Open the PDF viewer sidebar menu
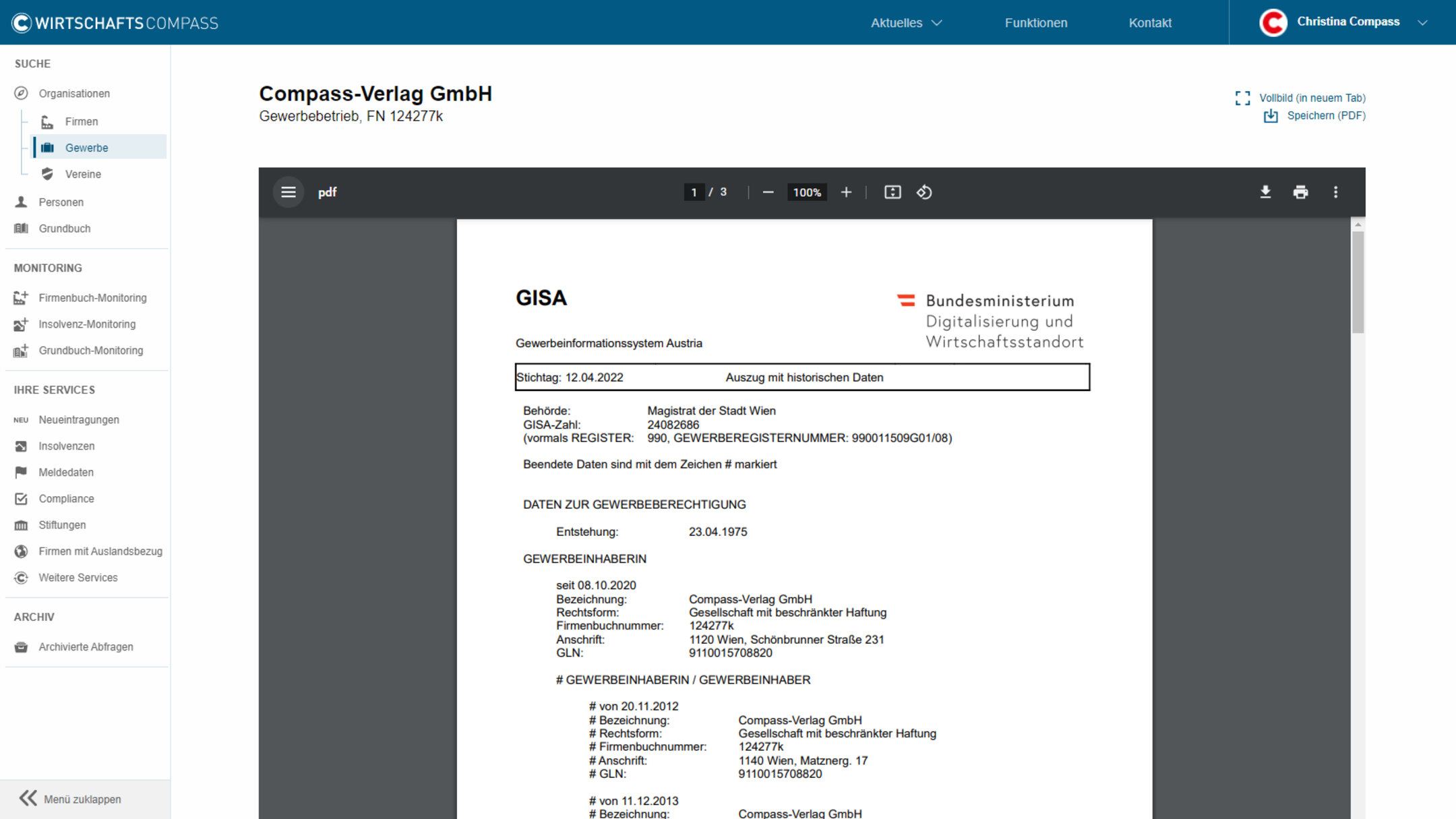Viewport: 1456px width, 819px height. tap(289, 192)
